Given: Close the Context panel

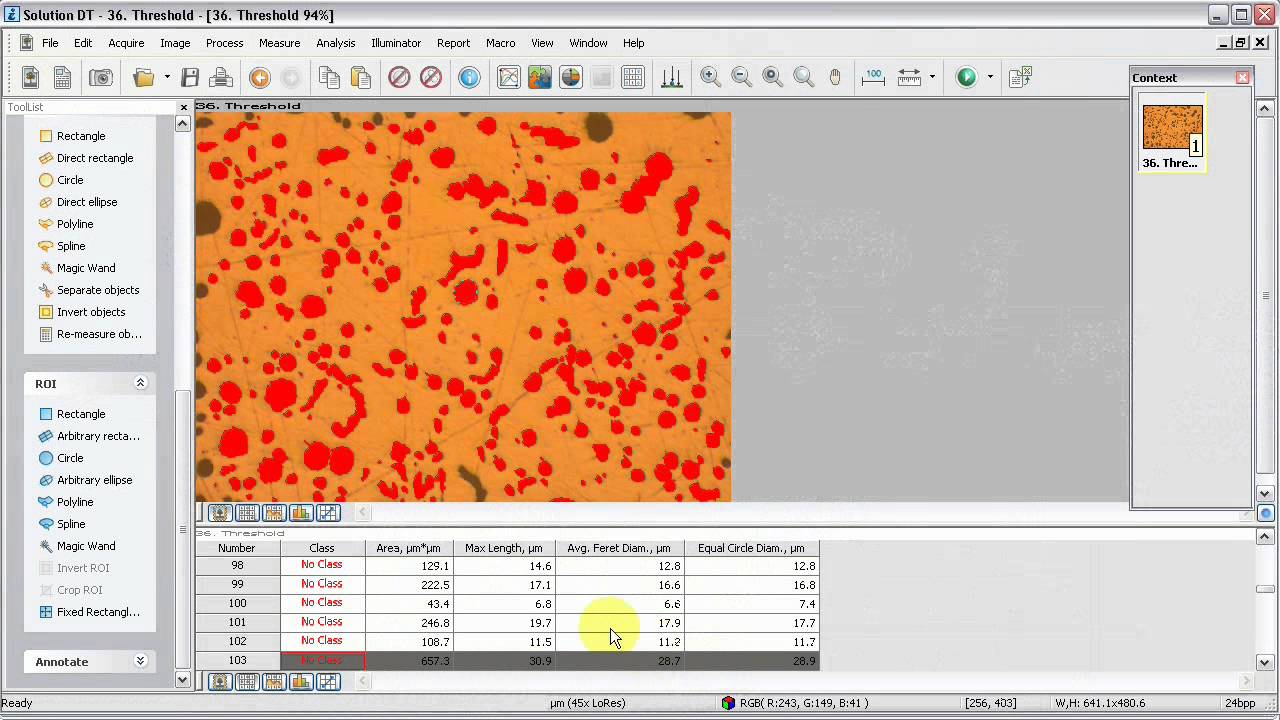Looking at the screenshot, I should (1242, 78).
